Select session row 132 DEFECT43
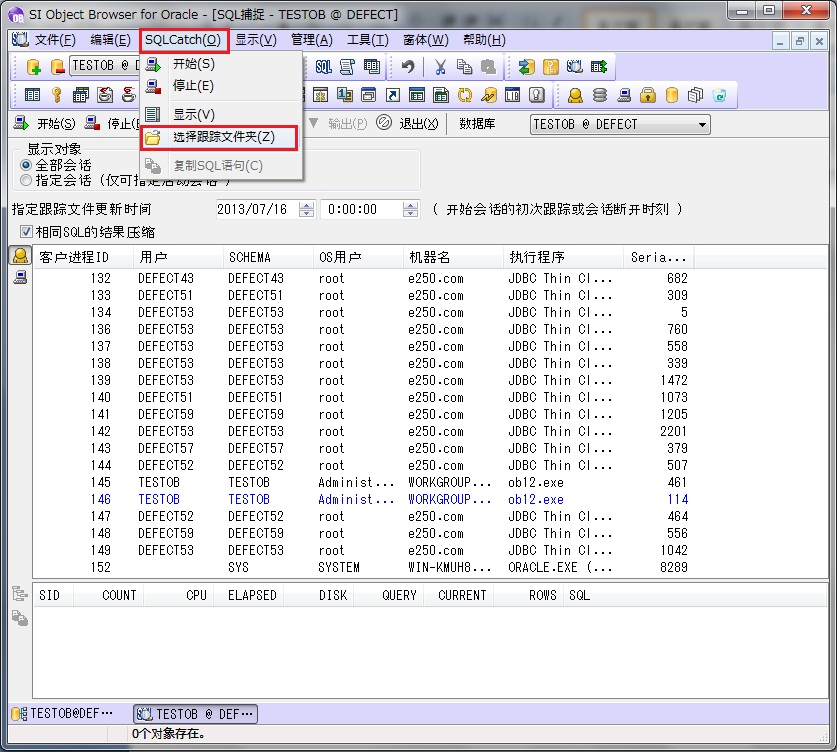 [363, 278]
